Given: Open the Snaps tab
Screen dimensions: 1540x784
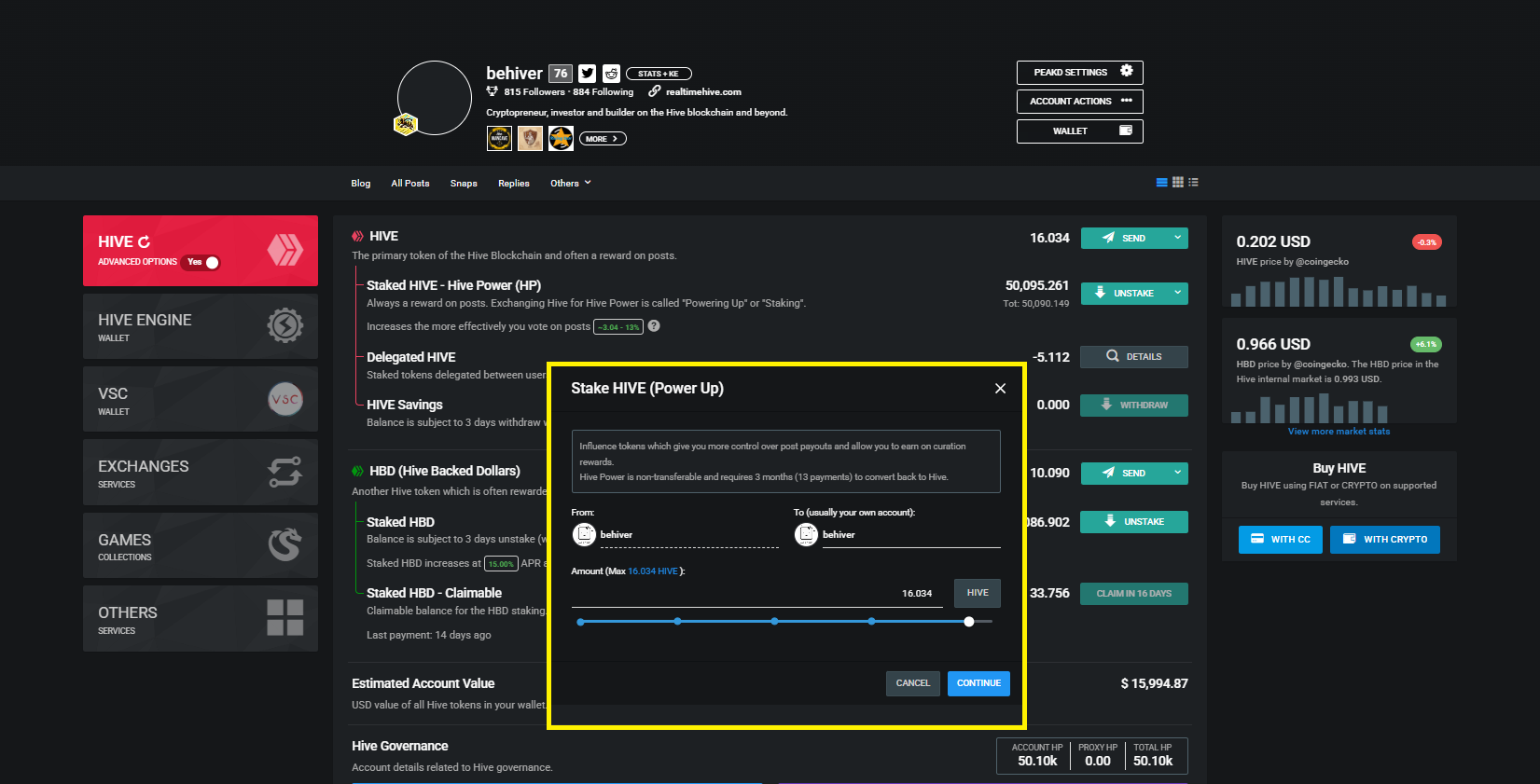Looking at the screenshot, I should point(464,183).
